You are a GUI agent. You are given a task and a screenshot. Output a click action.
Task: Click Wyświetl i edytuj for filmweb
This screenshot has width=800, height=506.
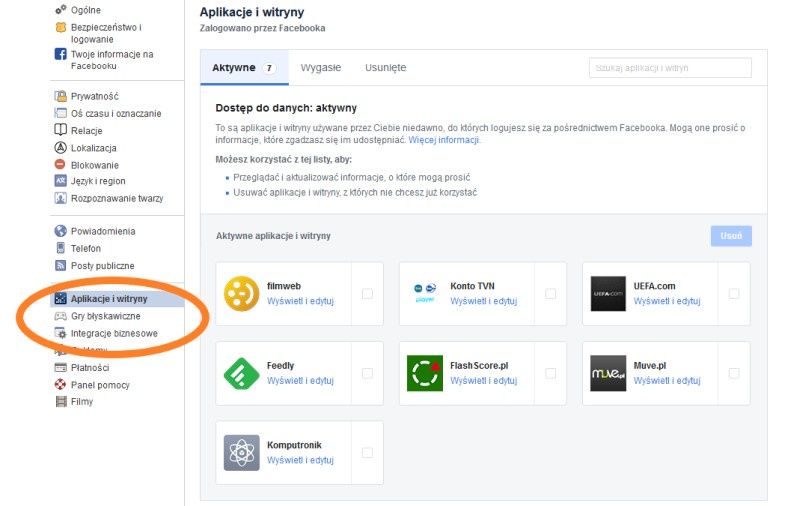click(301, 301)
